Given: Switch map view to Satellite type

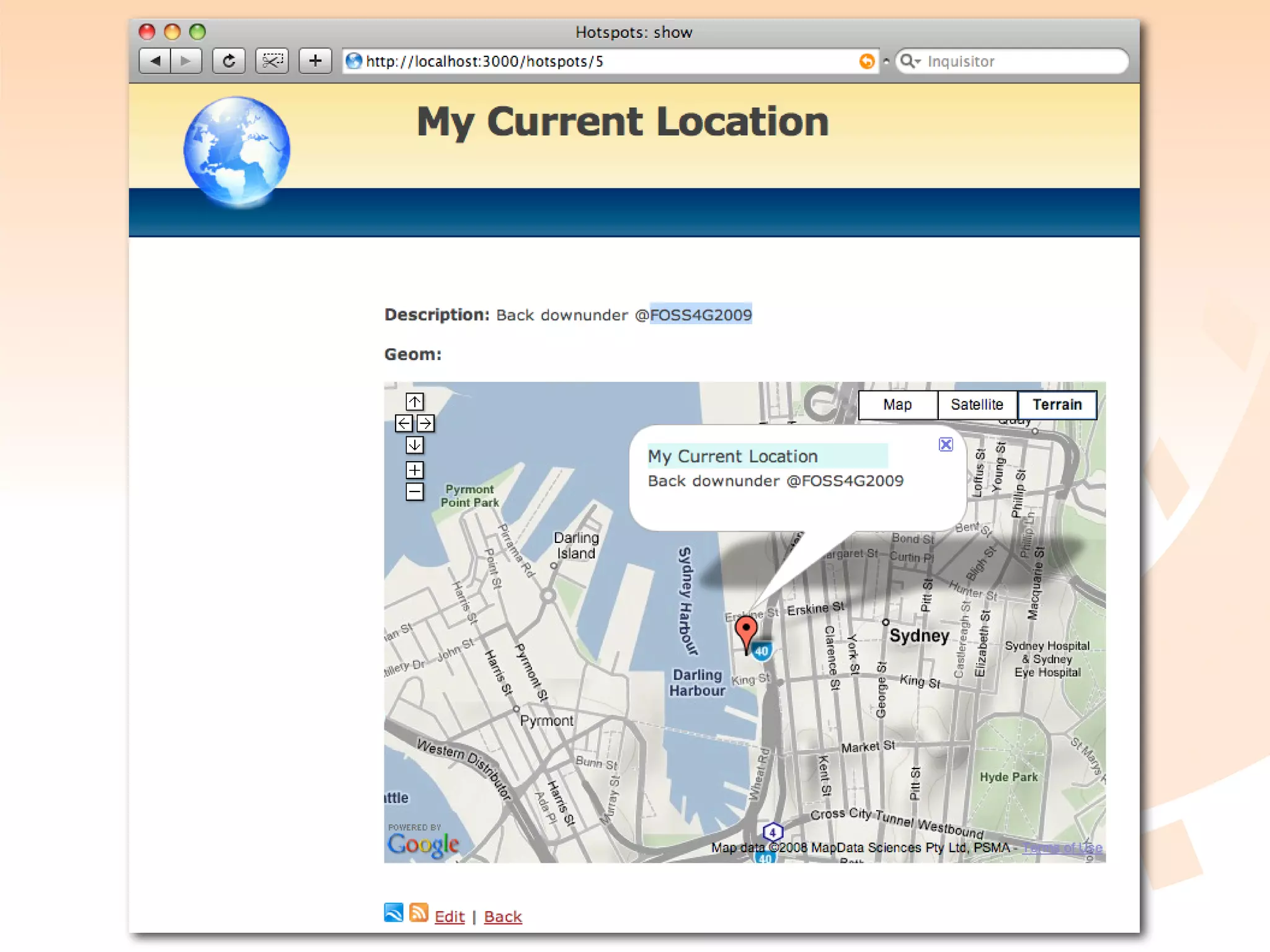Looking at the screenshot, I should click(x=977, y=405).
